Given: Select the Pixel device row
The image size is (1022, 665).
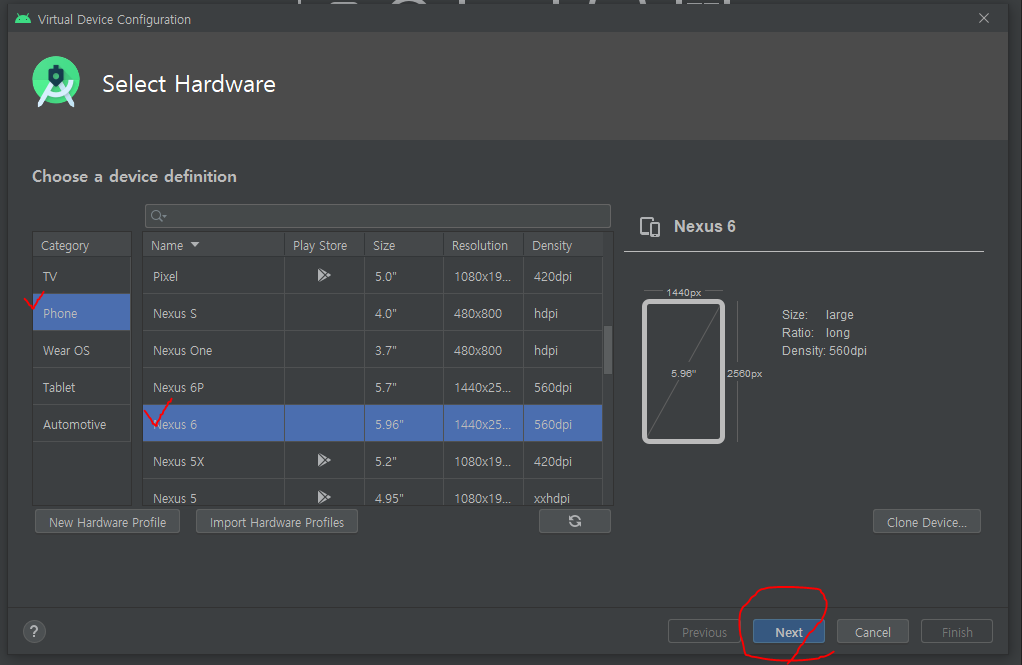Looking at the screenshot, I should pyautogui.click(x=373, y=276).
